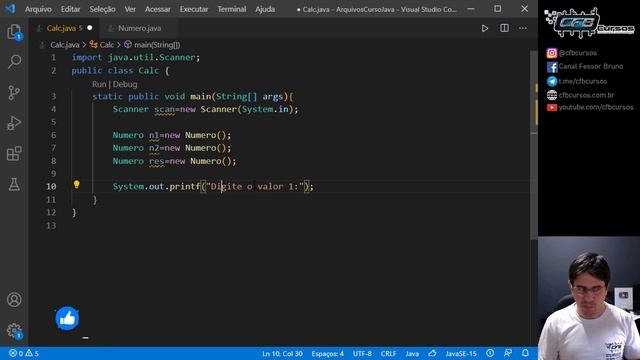Change indentation via Espaços: 4

pos(327,353)
